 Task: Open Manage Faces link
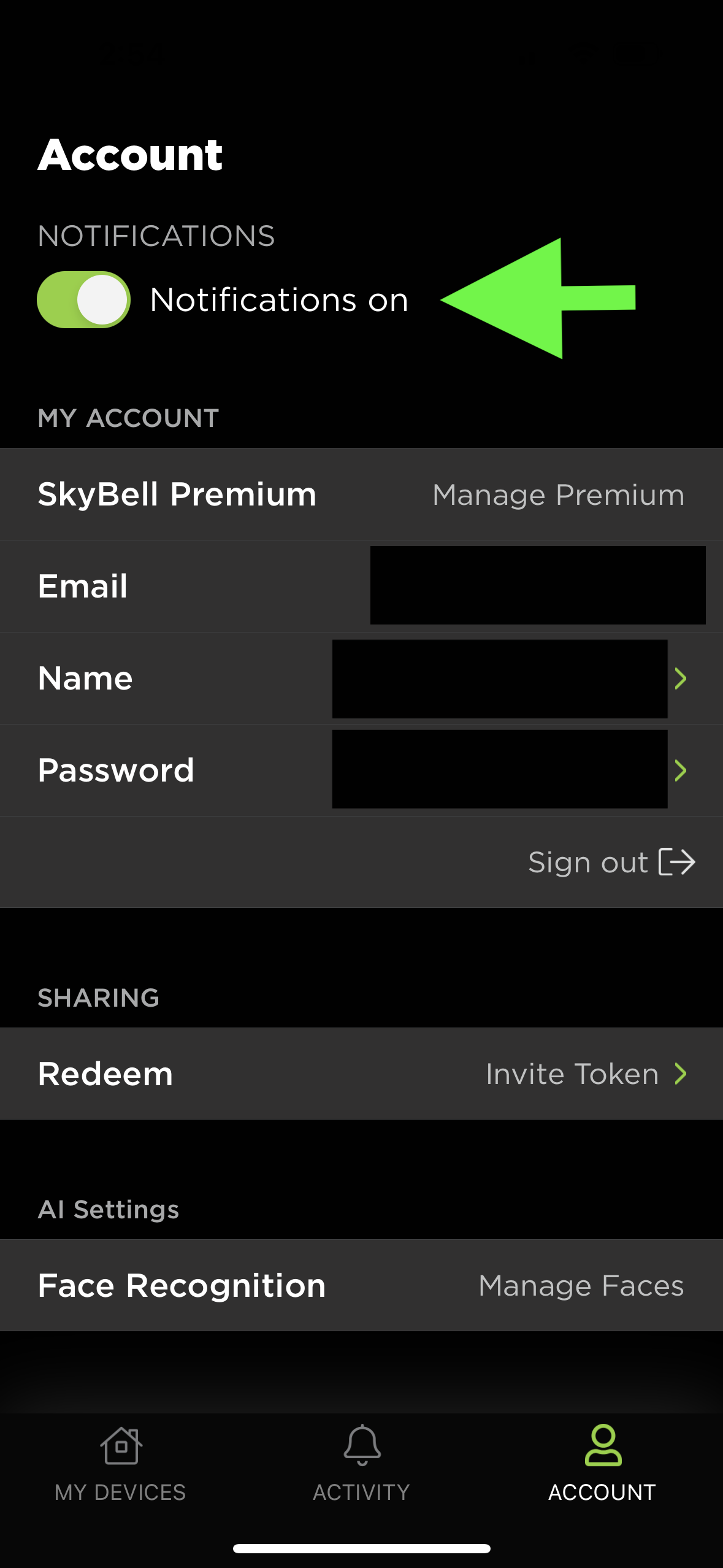pos(581,1285)
